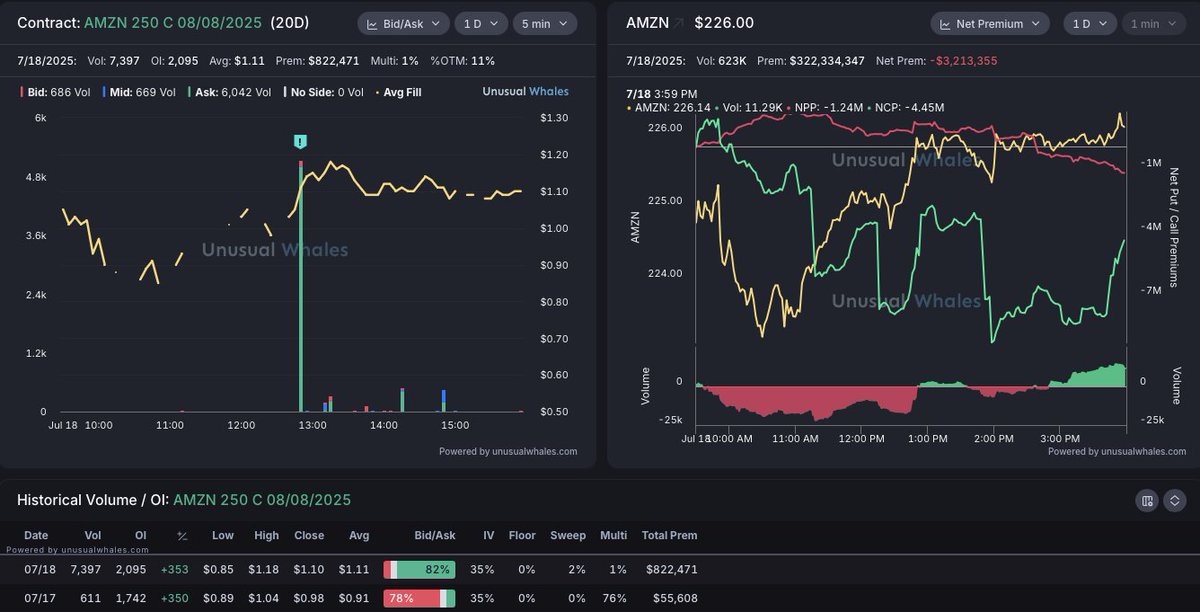Sort the table by the Floor column header
Viewport: 1200px width, 612px height.
[x=522, y=535]
